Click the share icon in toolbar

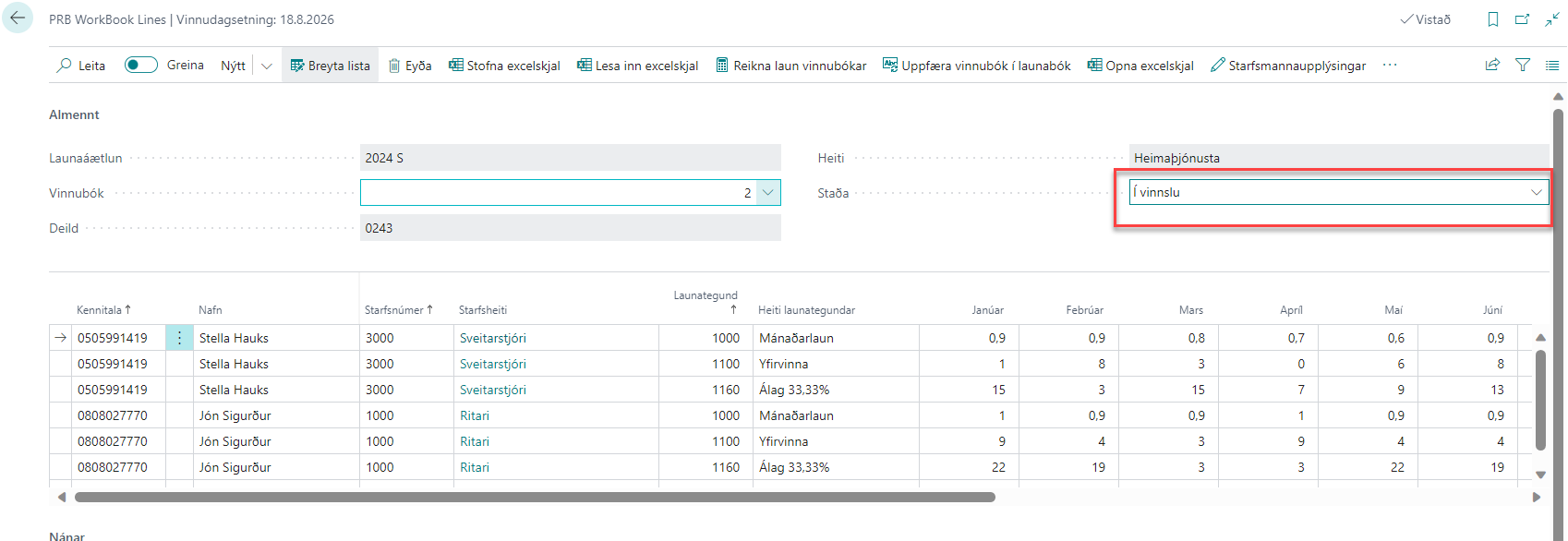pyautogui.click(x=1492, y=65)
